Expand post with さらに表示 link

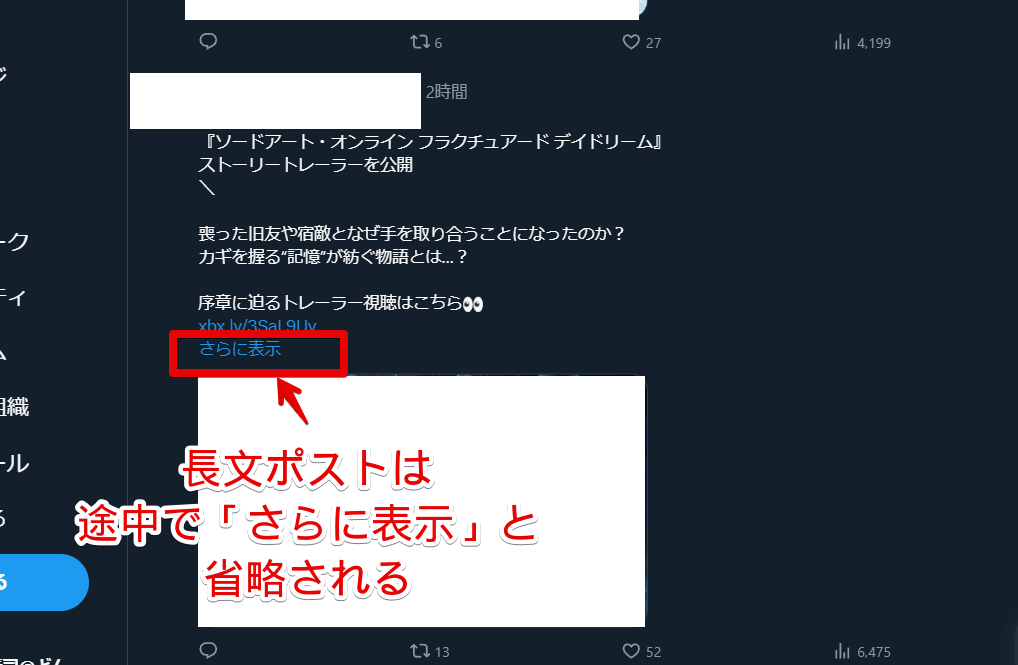tap(240, 349)
